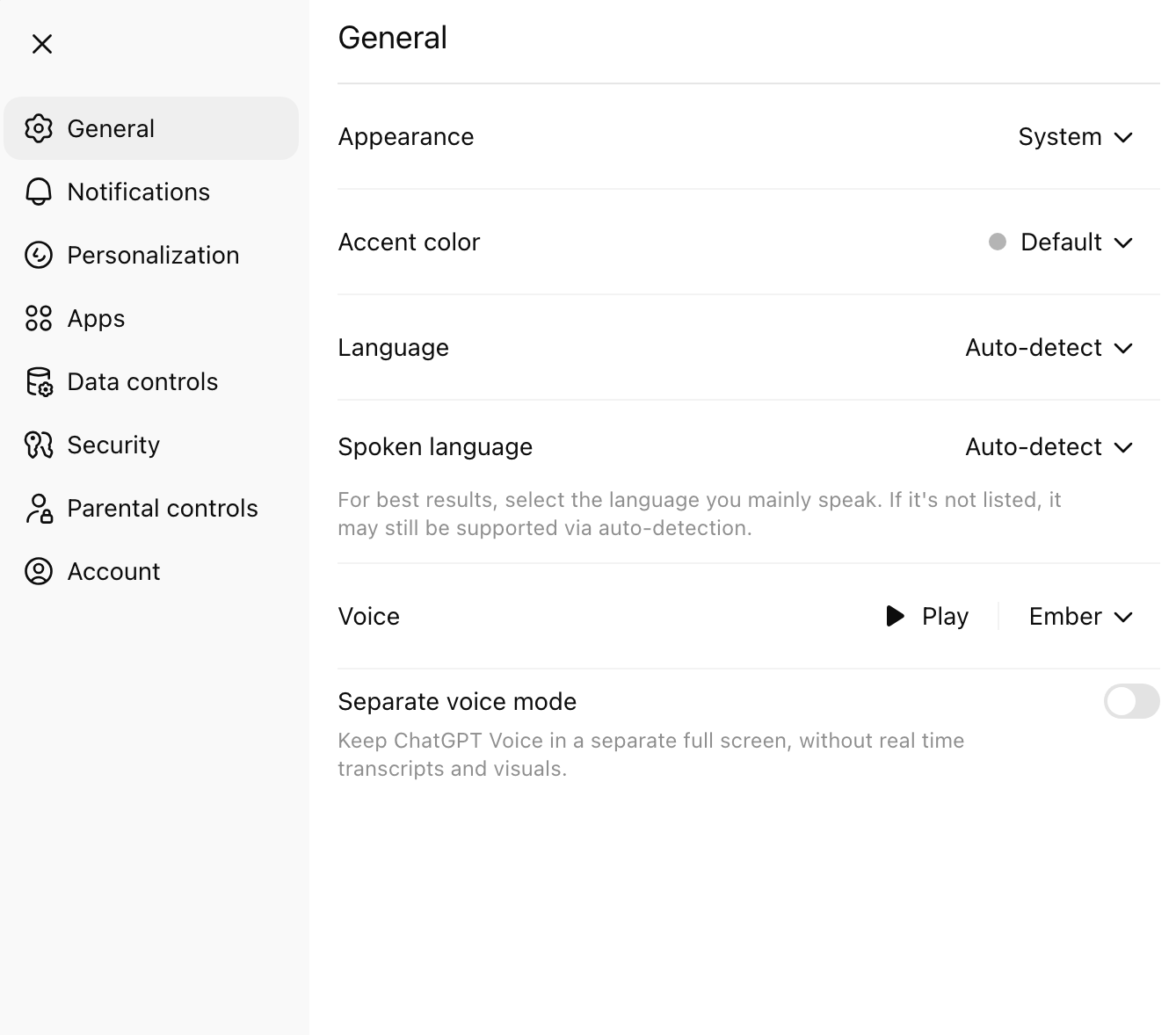Enable Separate voice mode toggle
Screen dimensions: 1176x1035
pyautogui.click(x=1131, y=701)
